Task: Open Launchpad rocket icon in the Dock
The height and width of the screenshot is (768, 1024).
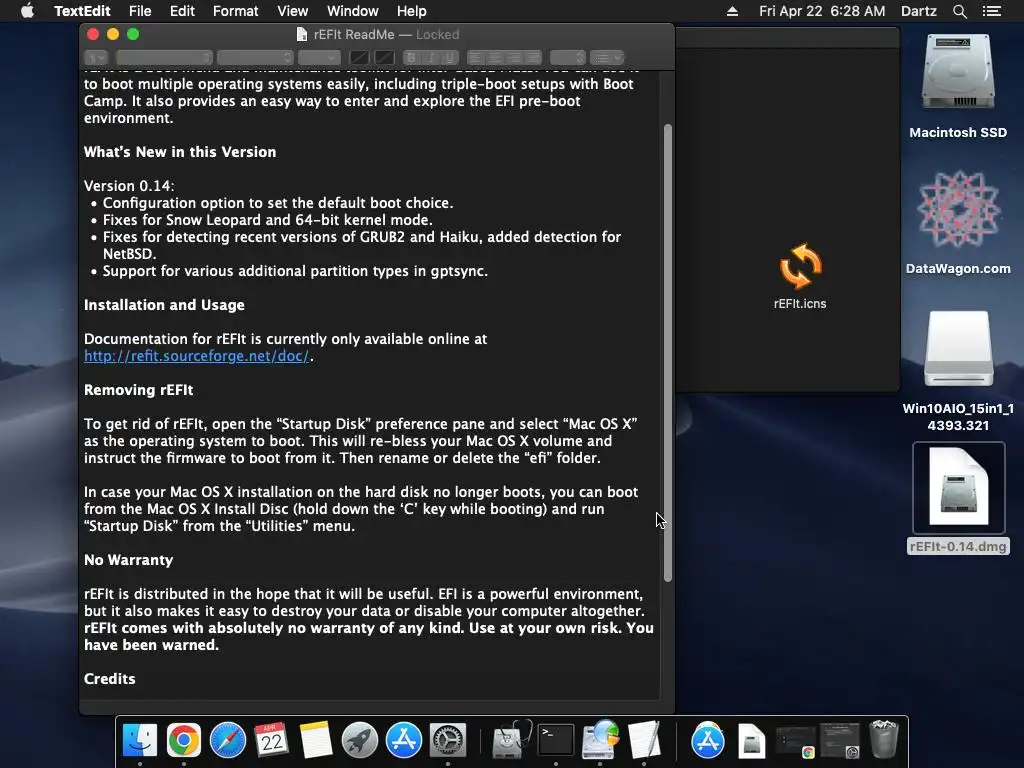Action: coord(360,740)
